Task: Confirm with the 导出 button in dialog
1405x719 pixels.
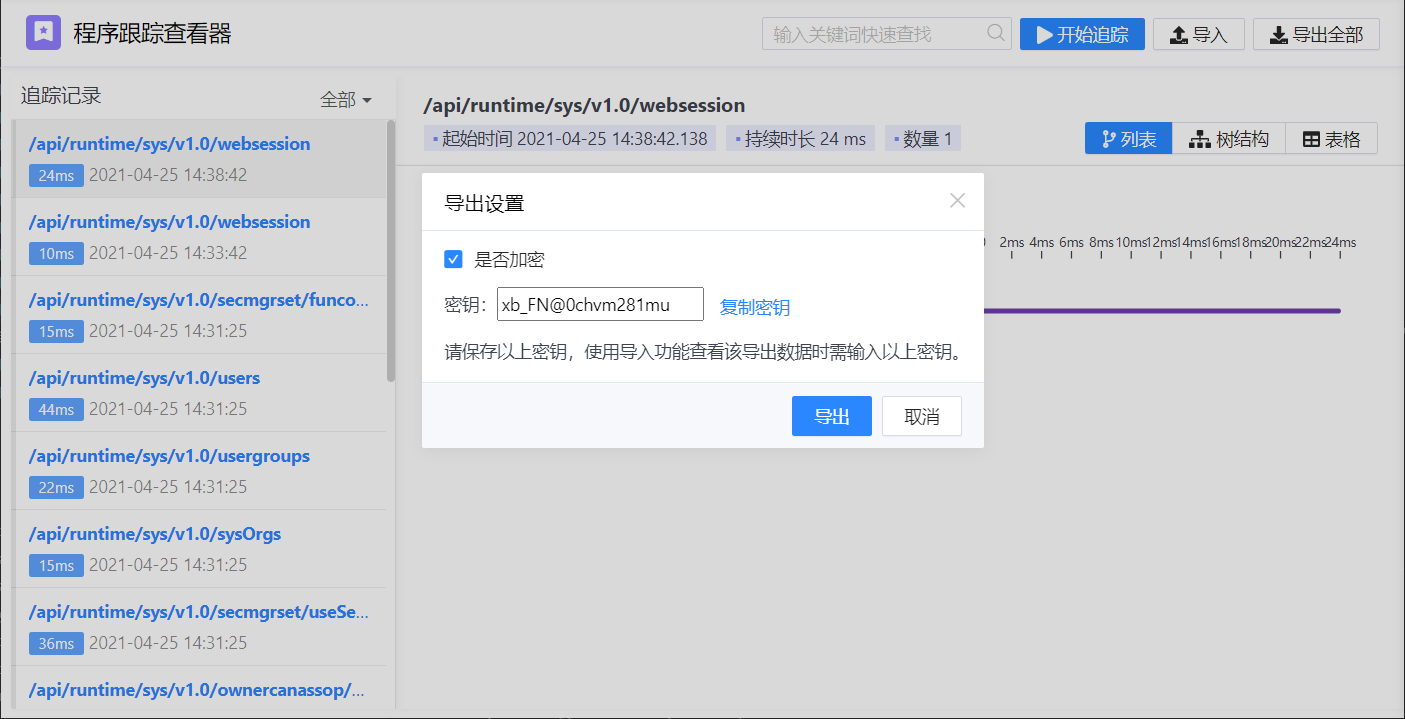Action: point(832,416)
